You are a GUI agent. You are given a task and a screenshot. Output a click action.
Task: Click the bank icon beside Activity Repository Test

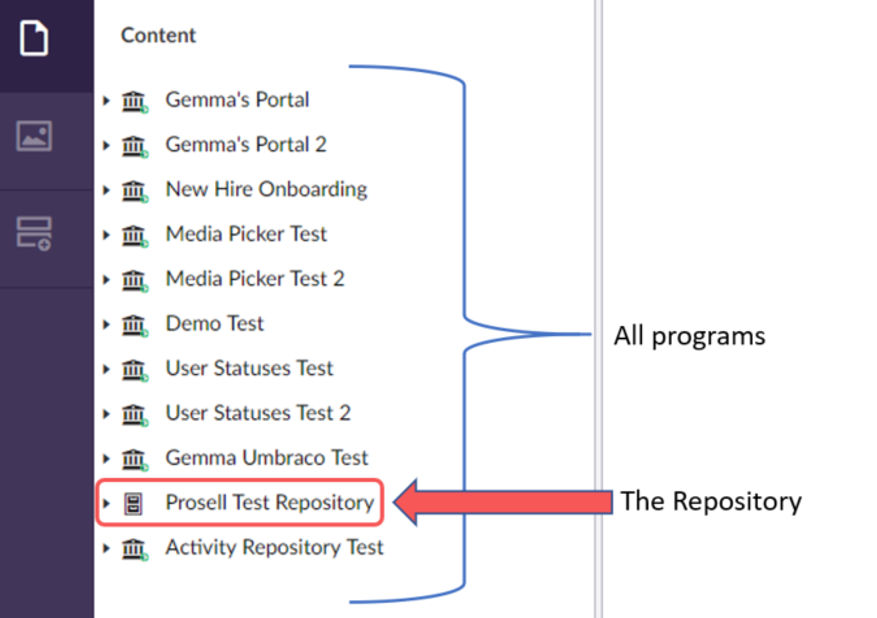[134, 548]
